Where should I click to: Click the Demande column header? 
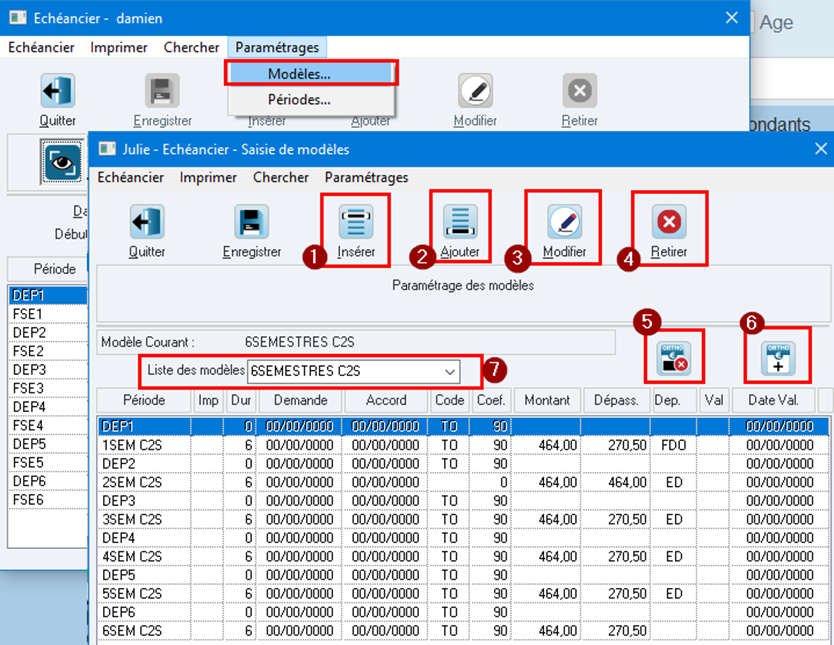(x=301, y=400)
